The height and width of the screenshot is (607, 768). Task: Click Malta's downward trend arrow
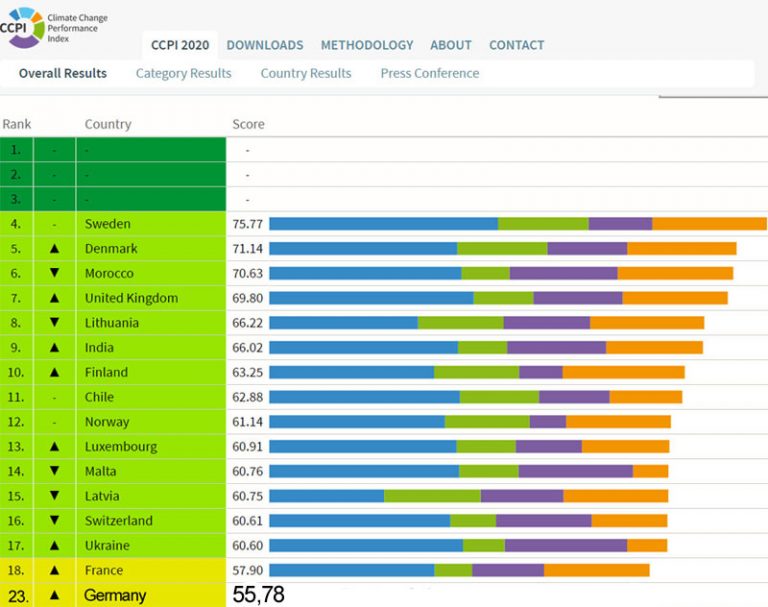click(54, 471)
